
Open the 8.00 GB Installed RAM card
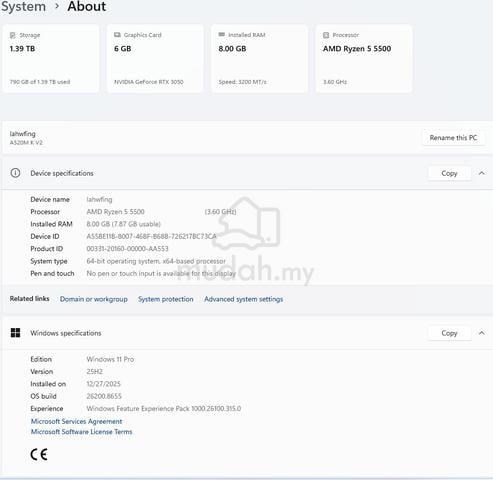pyautogui.click(x=259, y=58)
